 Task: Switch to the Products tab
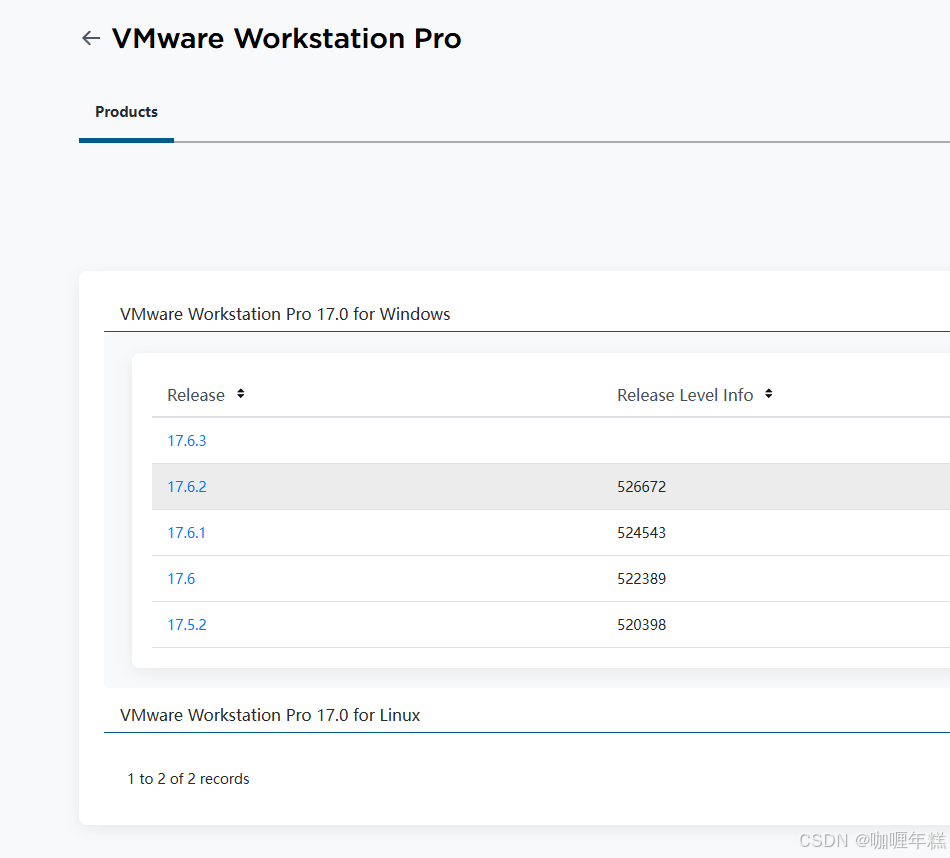pos(126,112)
